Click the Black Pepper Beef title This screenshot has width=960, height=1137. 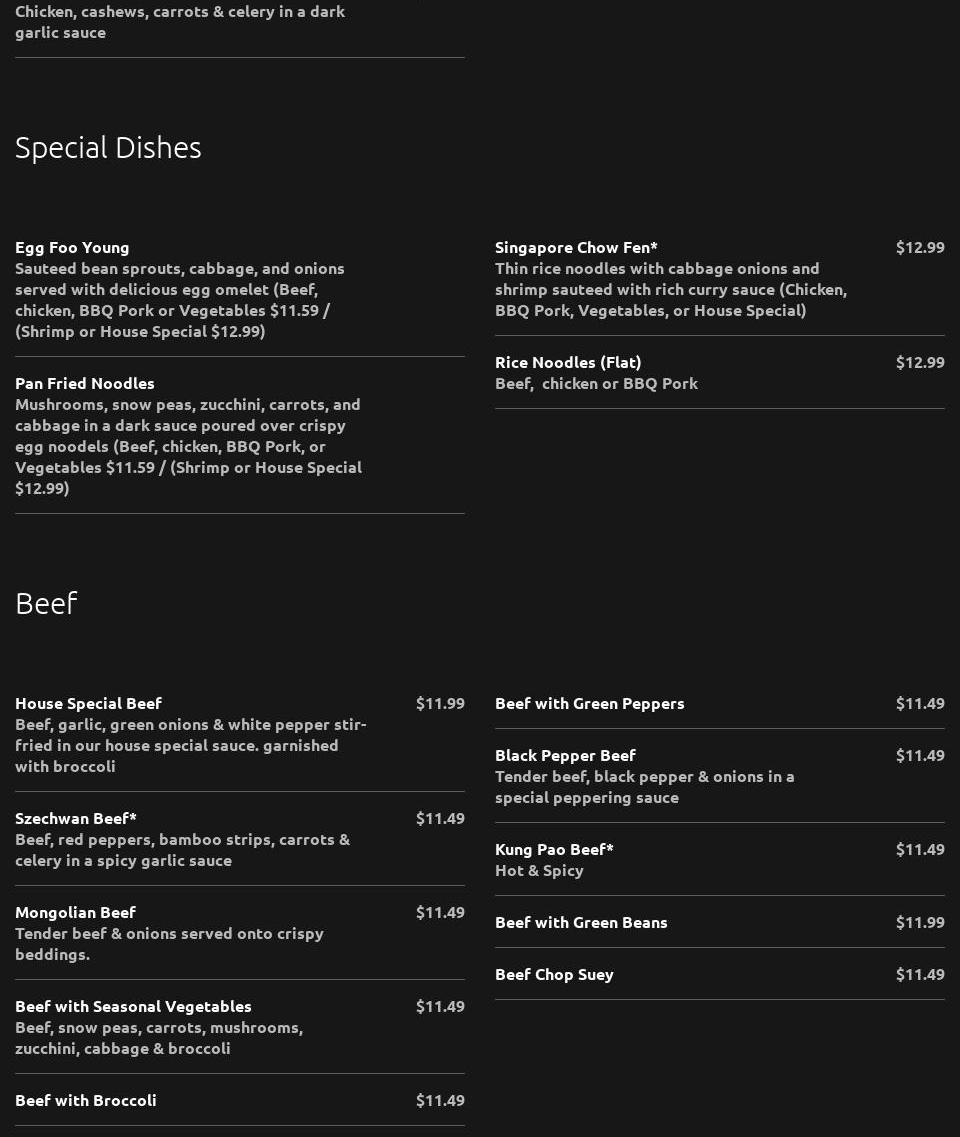tap(565, 755)
